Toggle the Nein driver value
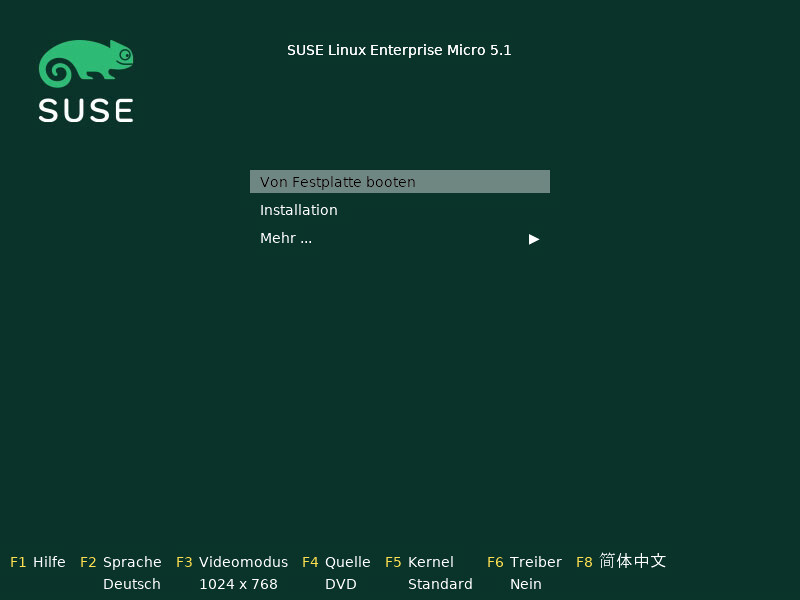Screen dimensions: 800x600 (x=525, y=584)
